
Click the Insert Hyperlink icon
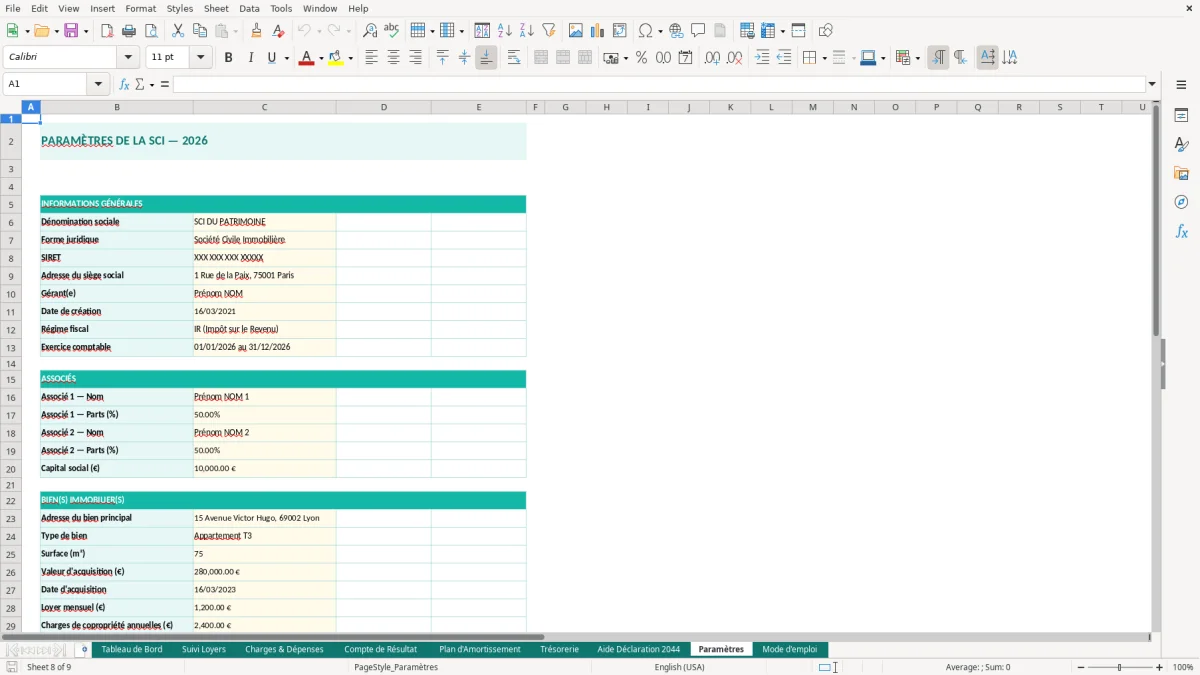point(677,31)
